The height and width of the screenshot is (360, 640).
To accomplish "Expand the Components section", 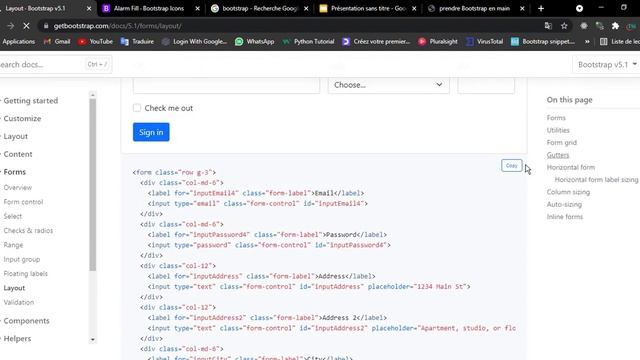I will coord(26,321).
